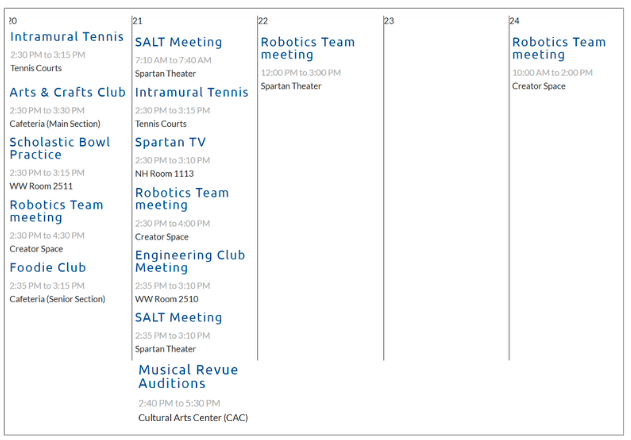Image resolution: width=631 pixels, height=440 pixels.
Task: Select day 24 date number
Action: 514,20
